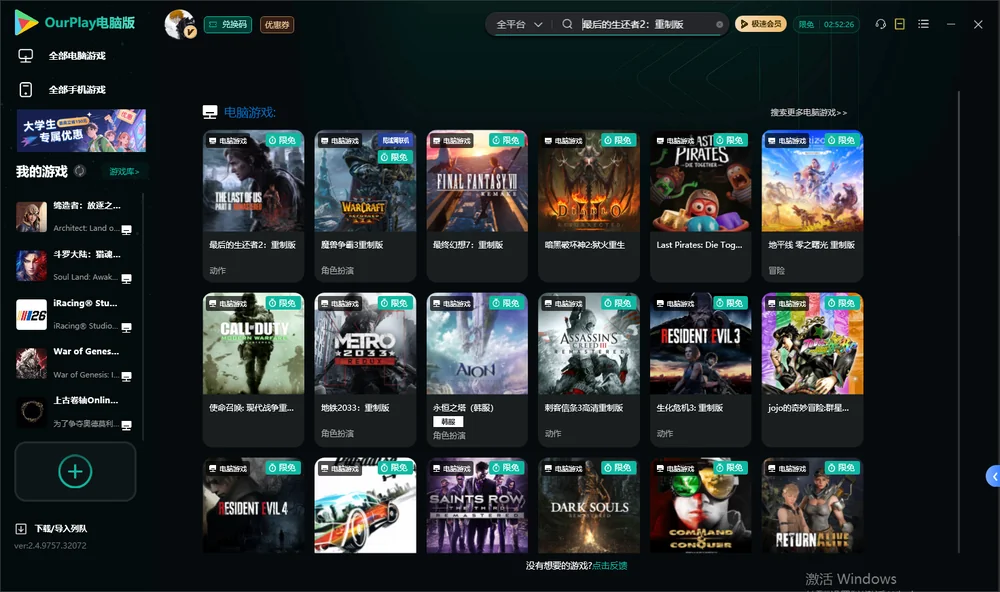This screenshot has width=1000, height=592.
Task: Open the 大学生专属优惠 banner
Action: pos(81,130)
